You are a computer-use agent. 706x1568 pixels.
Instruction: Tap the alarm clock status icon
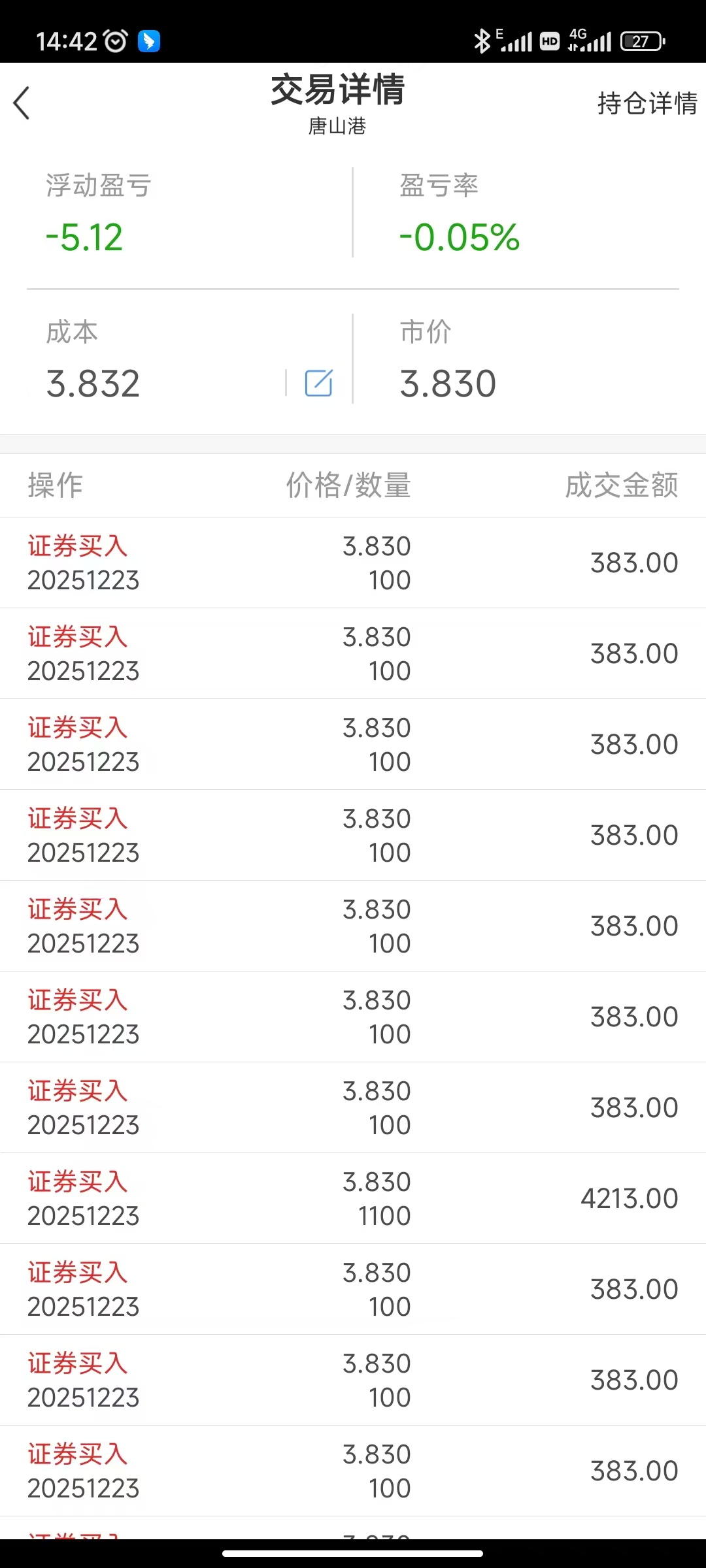click(x=116, y=41)
